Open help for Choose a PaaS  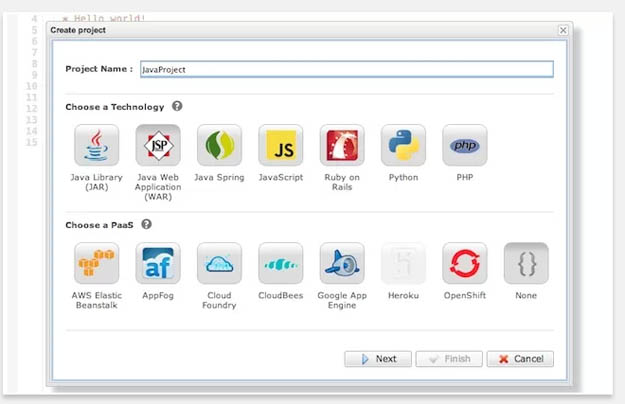click(x=146, y=224)
